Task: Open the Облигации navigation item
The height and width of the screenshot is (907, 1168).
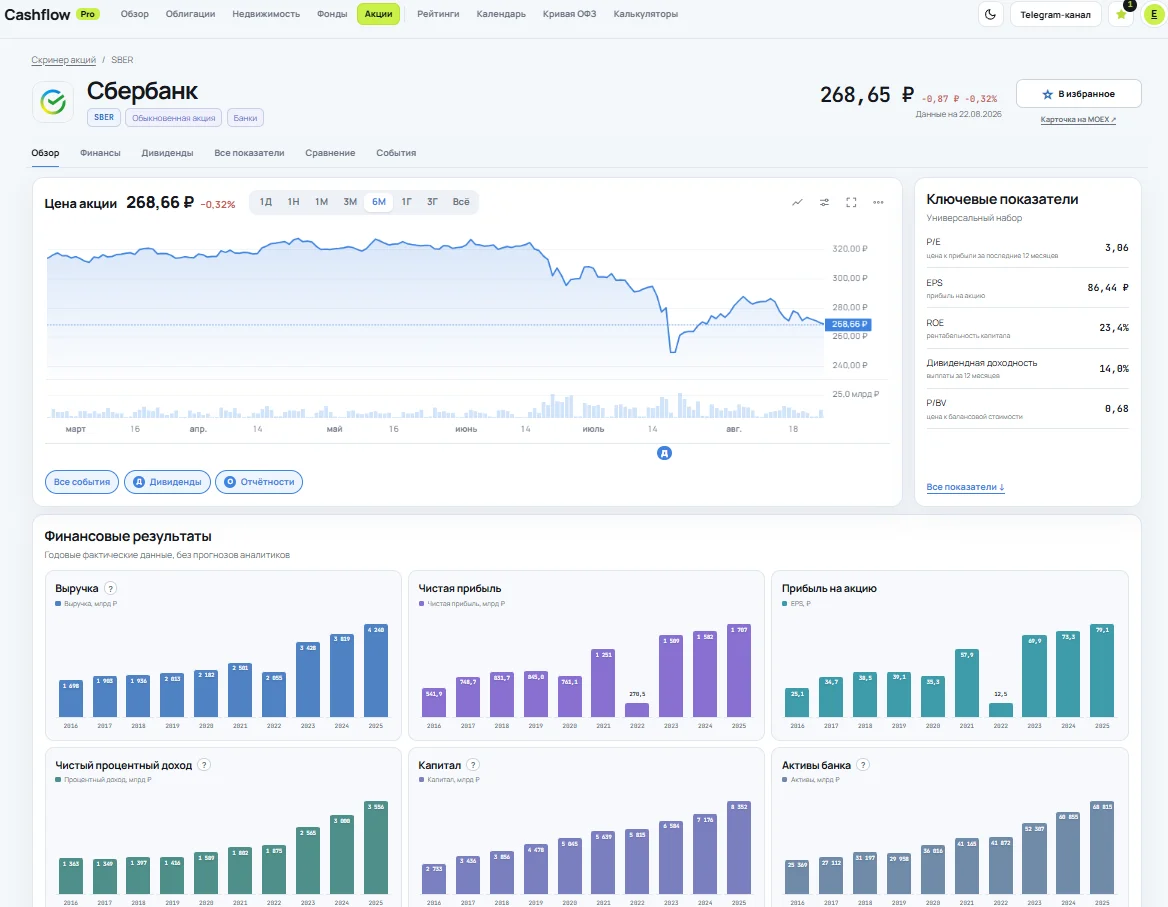Action: click(191, 14)
